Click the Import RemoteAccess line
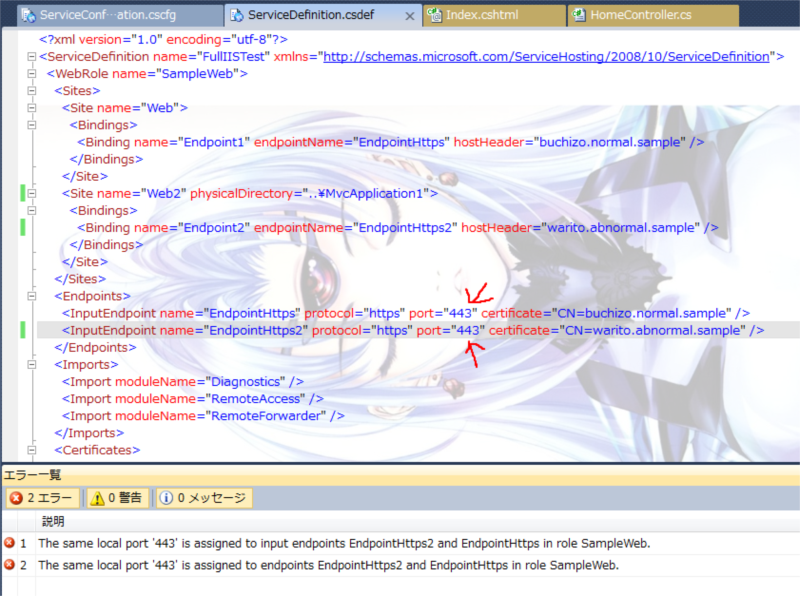Viewport: 800px width, 596px height. (x=193, y=399)
